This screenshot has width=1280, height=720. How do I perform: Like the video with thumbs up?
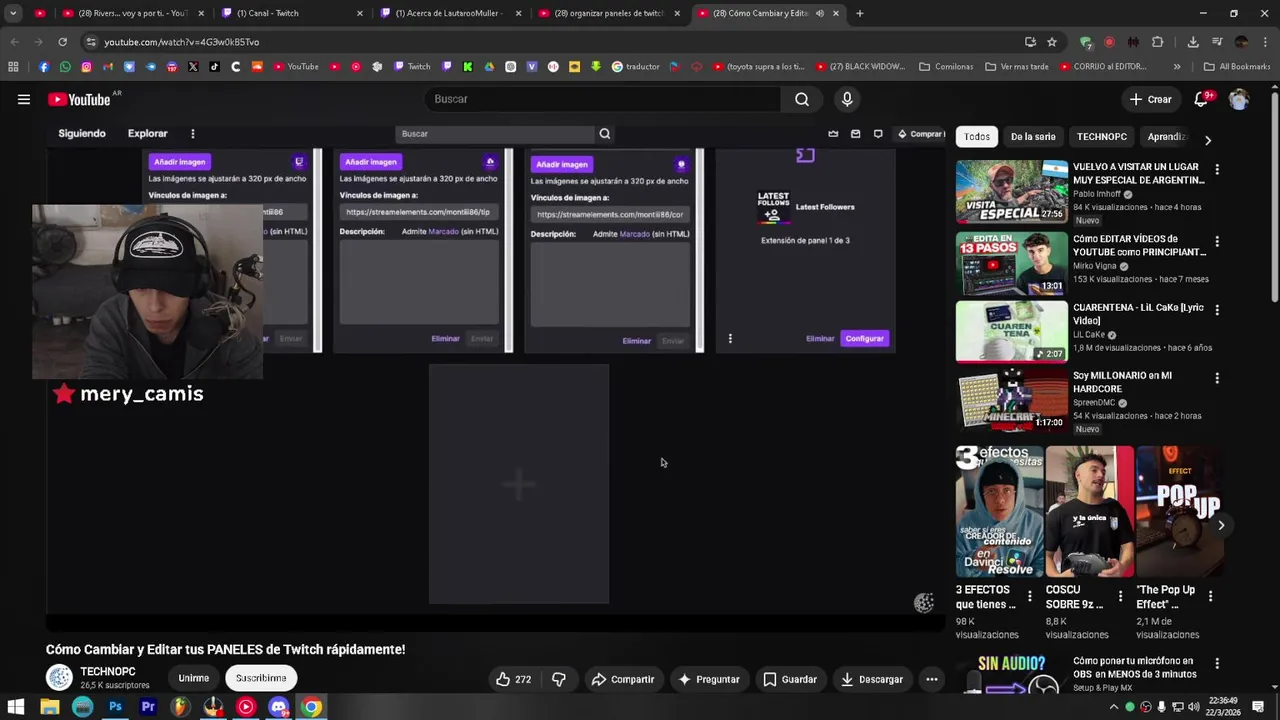(513, 679)
